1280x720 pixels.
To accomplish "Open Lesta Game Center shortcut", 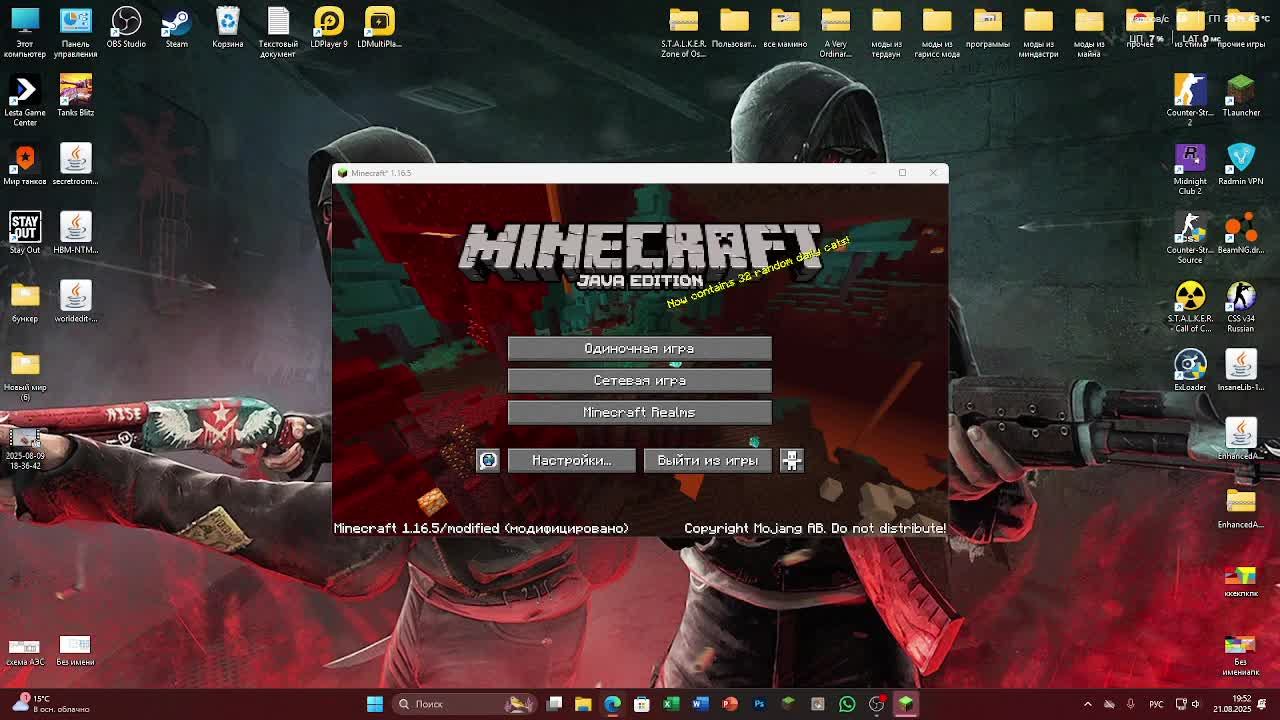I will [25, 100].
